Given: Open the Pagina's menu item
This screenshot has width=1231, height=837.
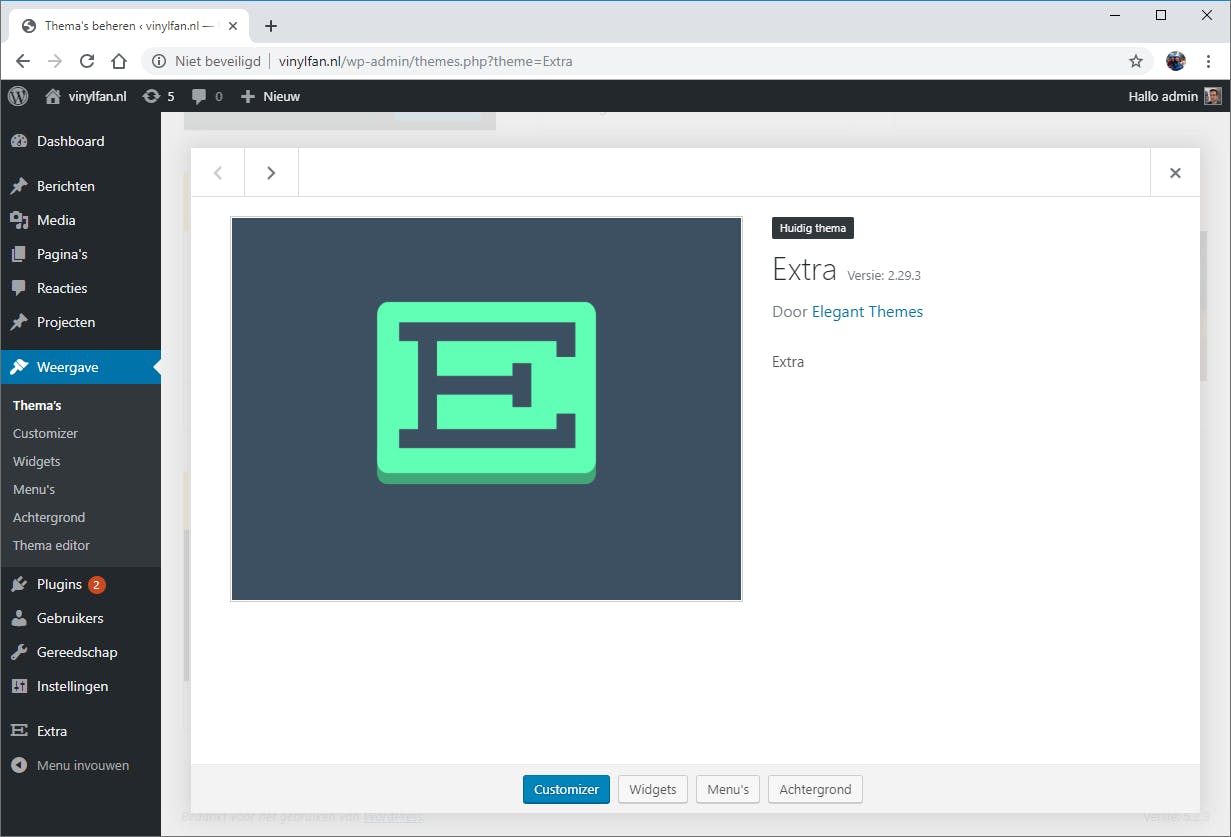Looking at the screenshot, I should (80, 254).
